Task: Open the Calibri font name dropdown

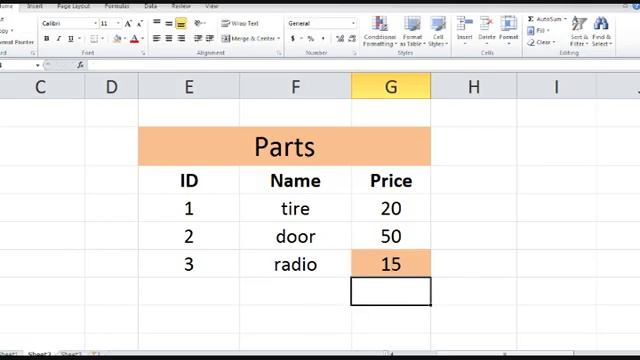Action: (x=95, y=24)
